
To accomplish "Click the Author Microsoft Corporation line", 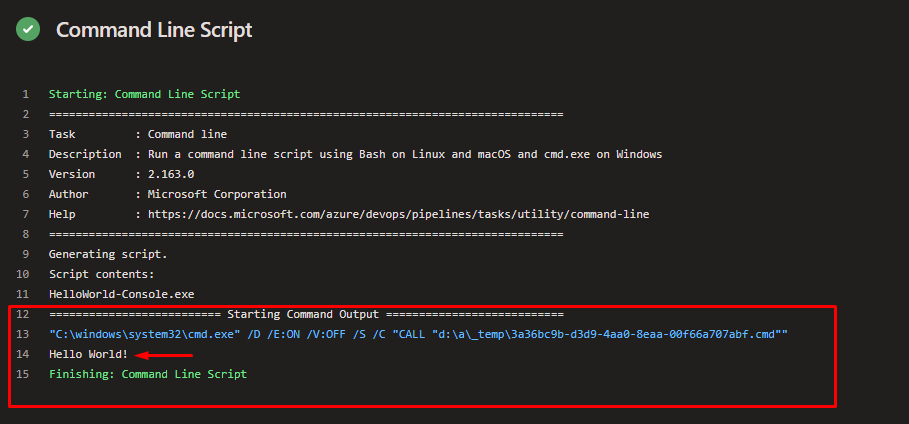I will (168, 194).
